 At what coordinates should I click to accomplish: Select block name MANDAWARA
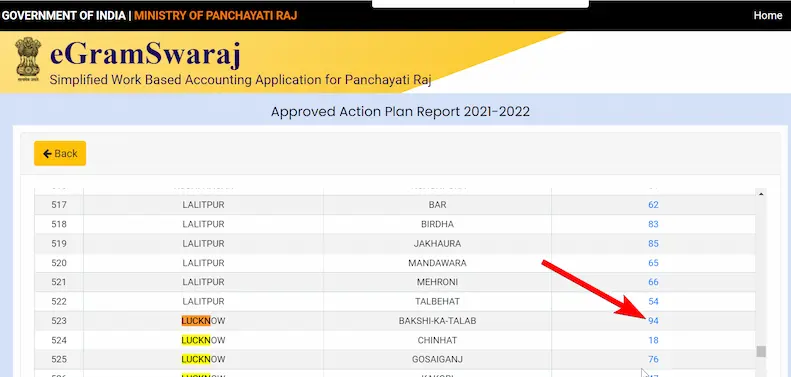(x=437, y=263)
